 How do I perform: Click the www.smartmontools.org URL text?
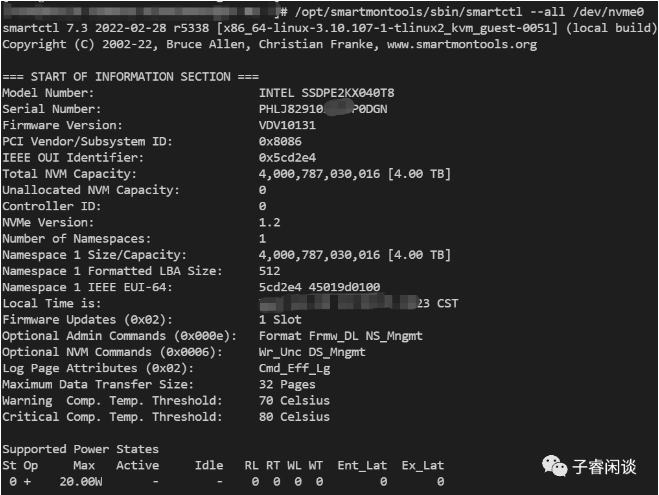[462, 45]
